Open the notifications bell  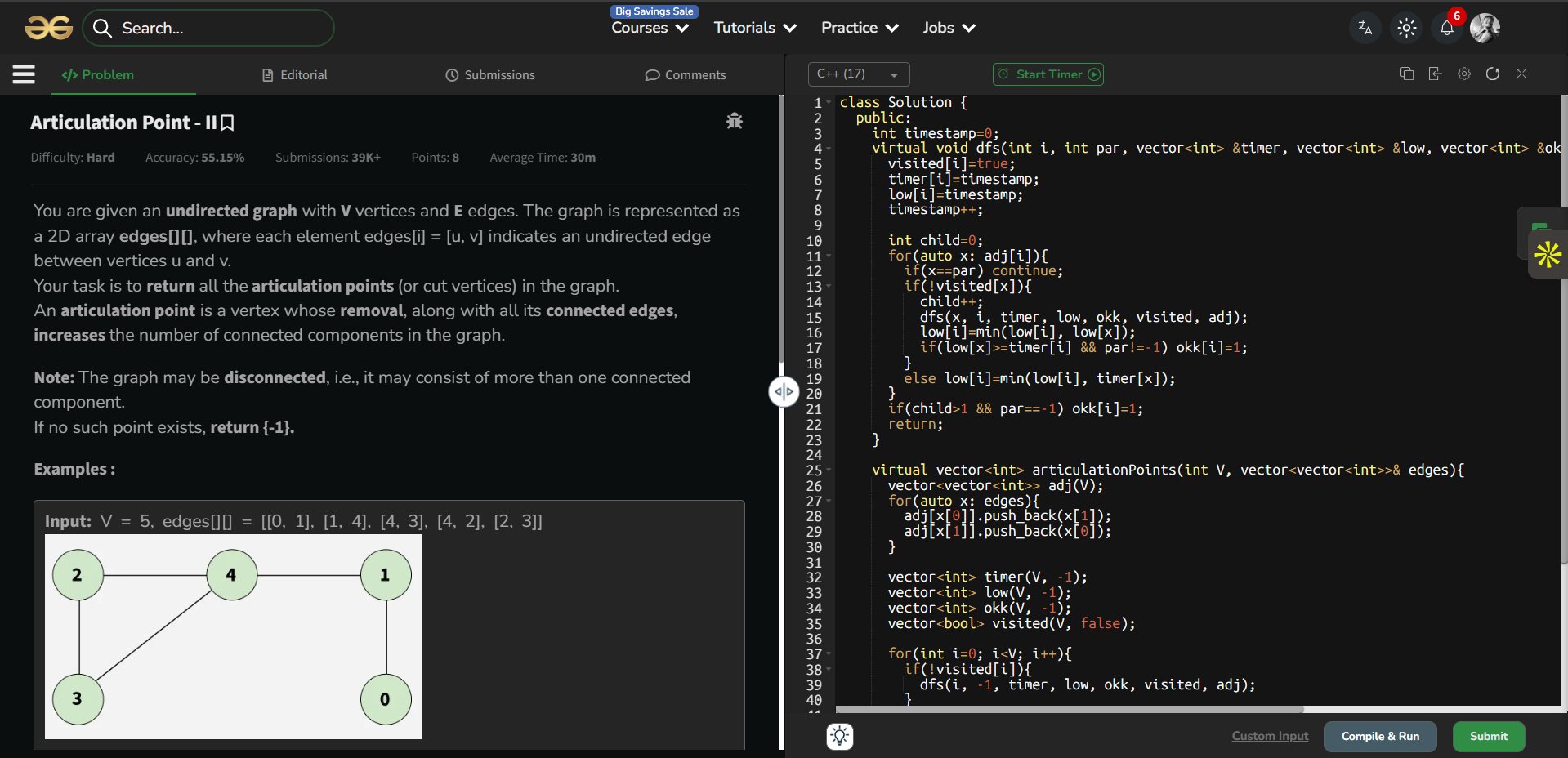click(x=1446, y=28)
